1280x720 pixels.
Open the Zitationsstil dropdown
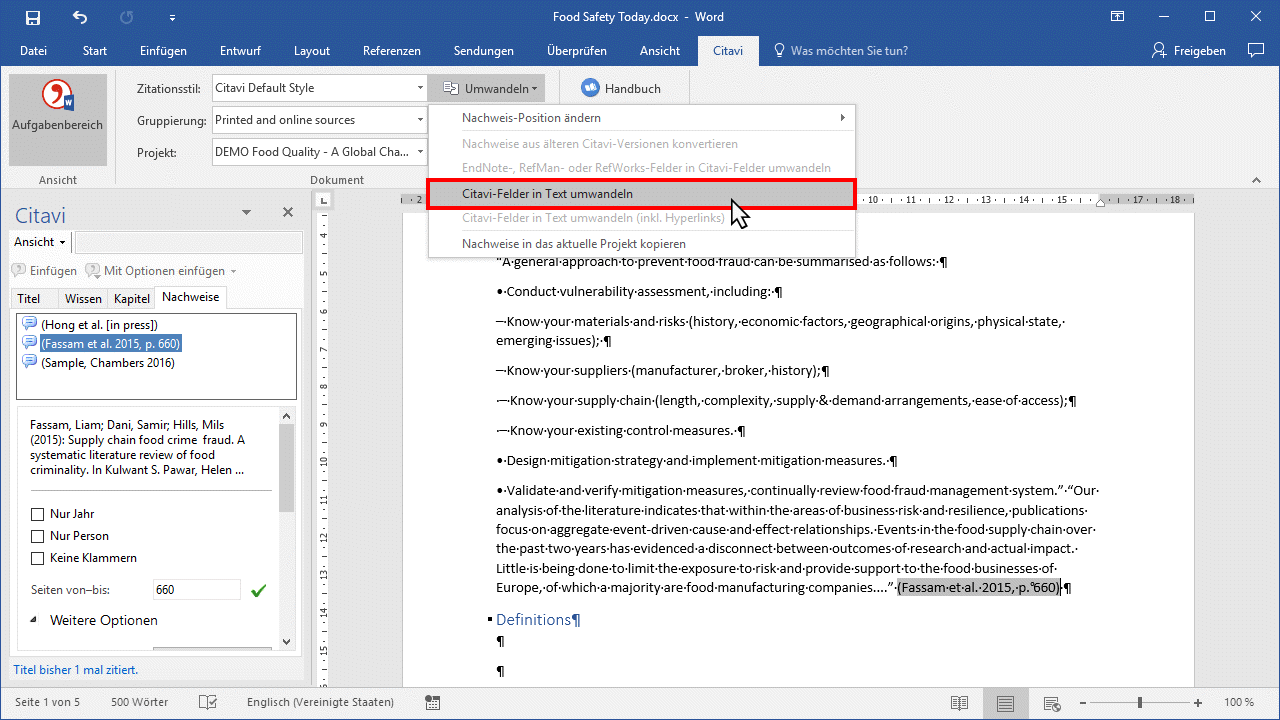tap(420, 88)
